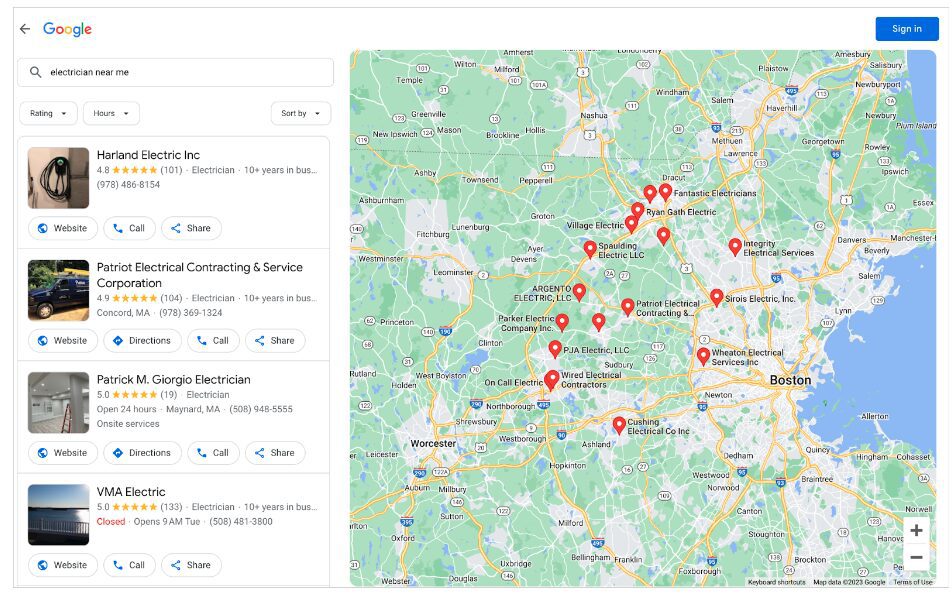
Task: Open Patrick M. Giorgio Electrician listing
Action: [174, 380]
